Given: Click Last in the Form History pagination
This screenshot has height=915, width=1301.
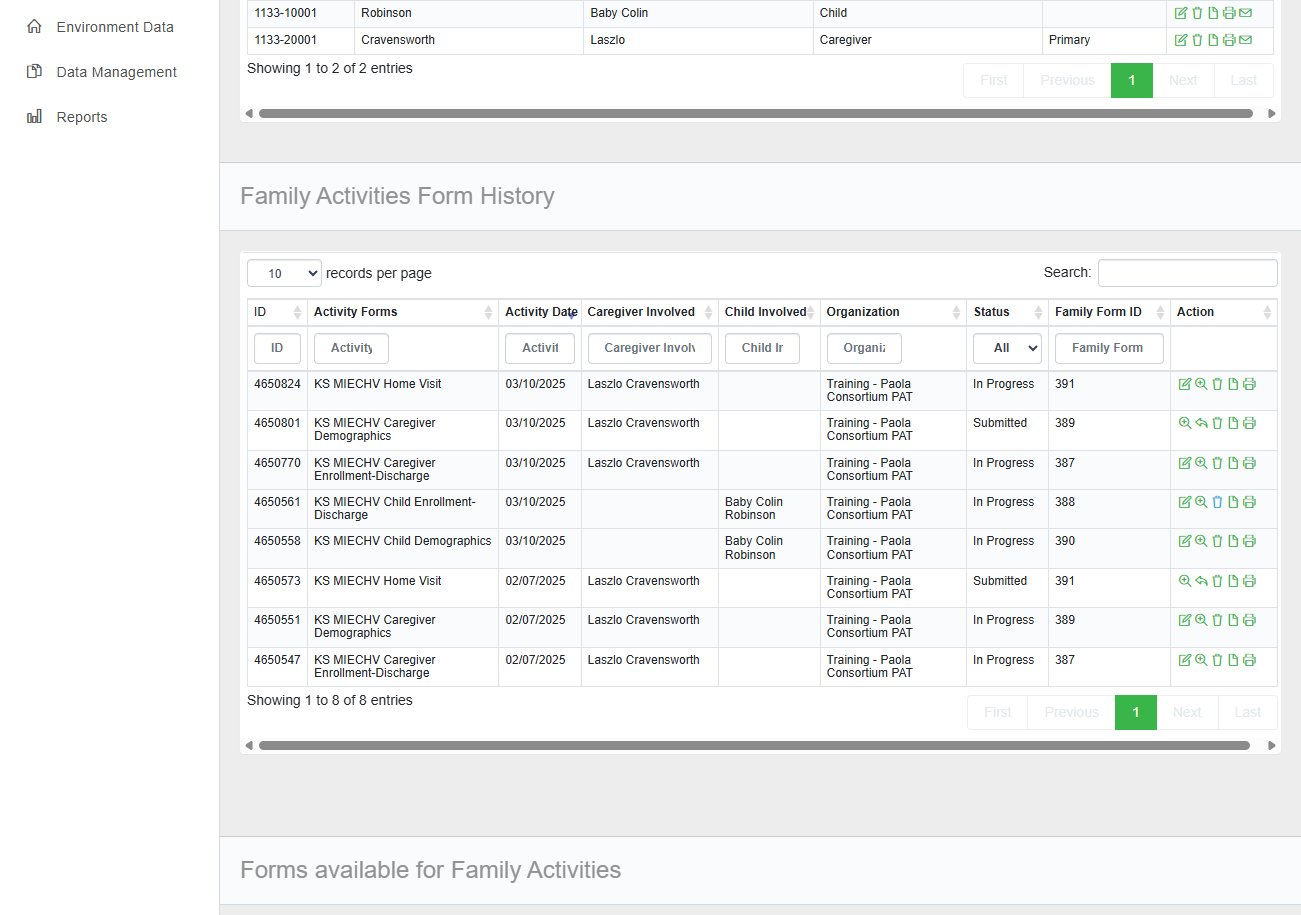Looking at the screenshot, I should tap(1248, 712).
